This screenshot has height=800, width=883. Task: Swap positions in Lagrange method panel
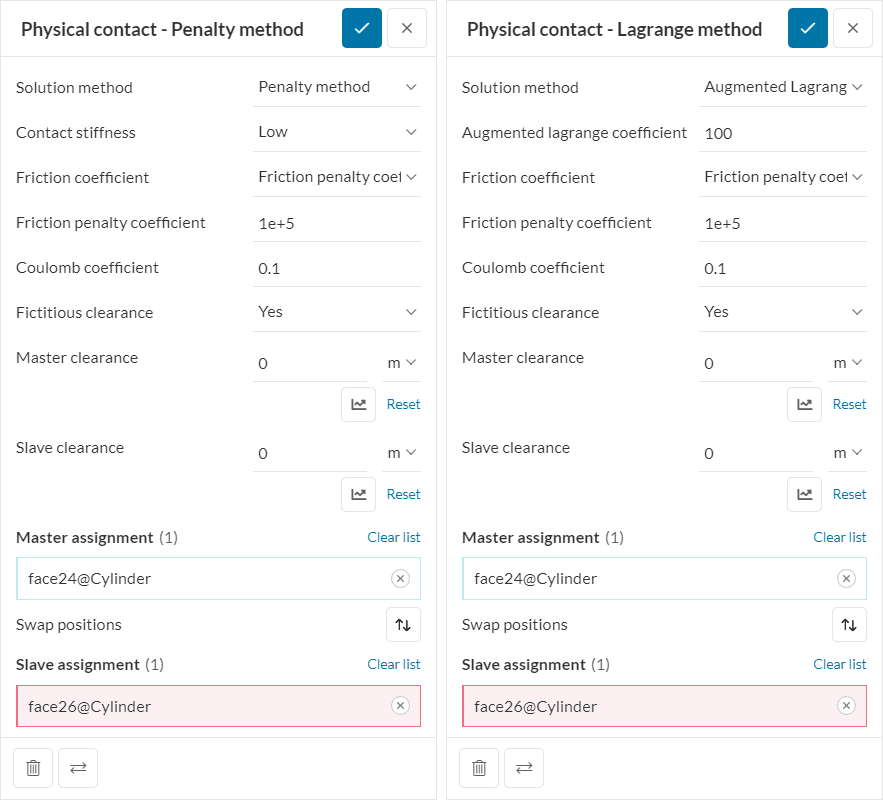(x=849, y=624)
